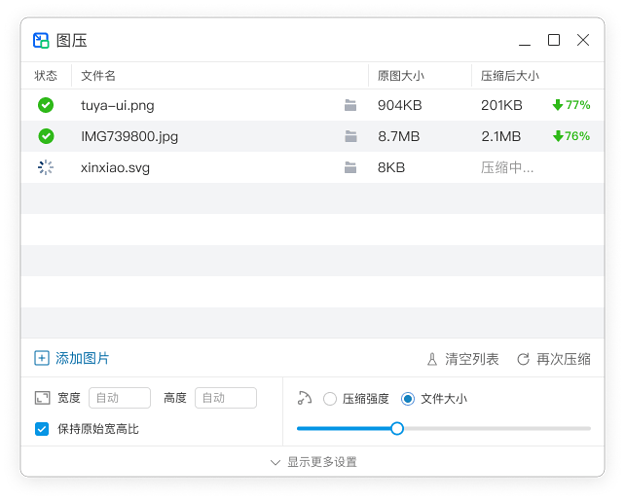Screen dimensions: 624x500
Task: Focus the 宽度 input field
Action: [120, 398]
